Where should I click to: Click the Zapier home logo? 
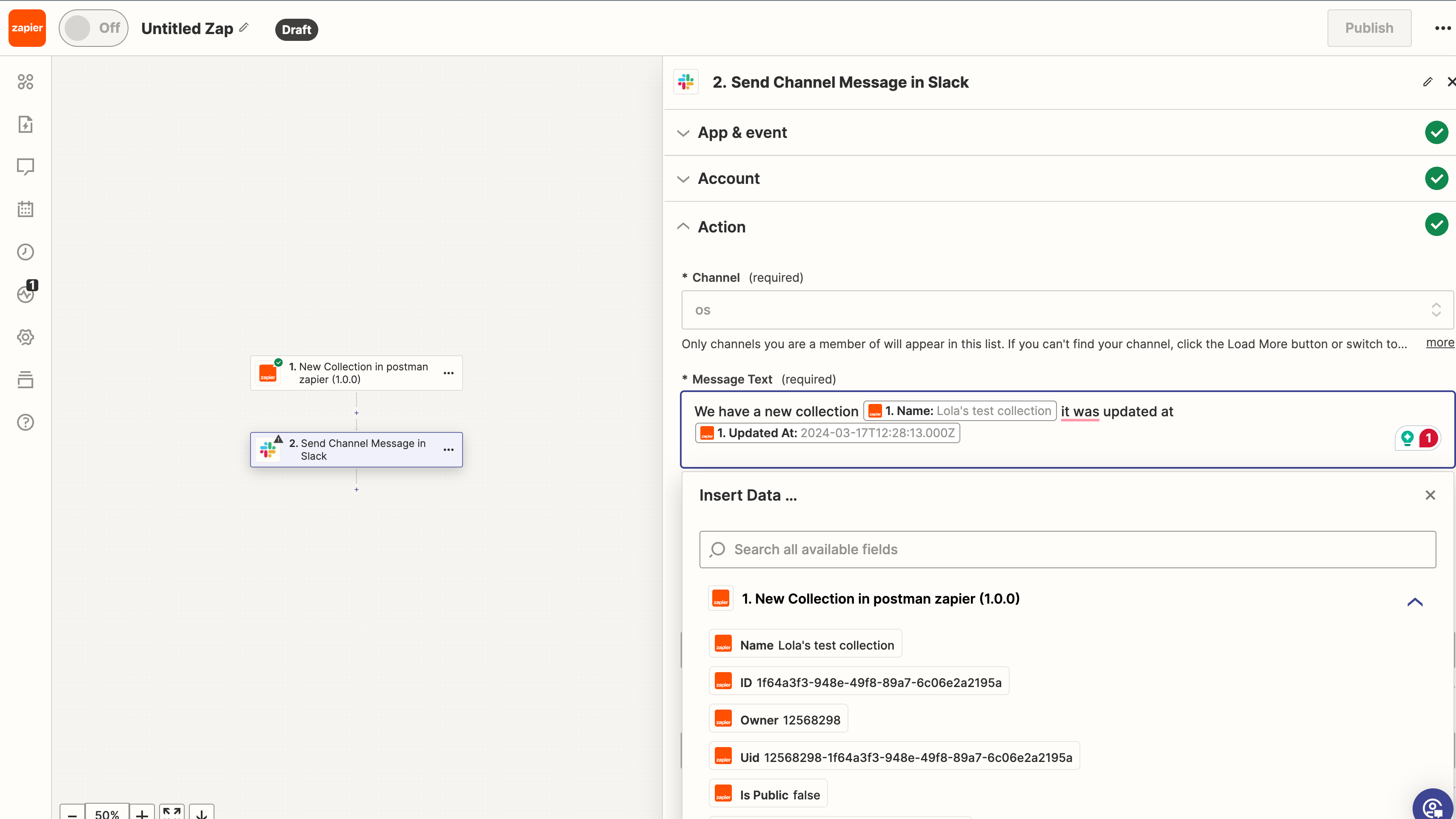[26, 28]
